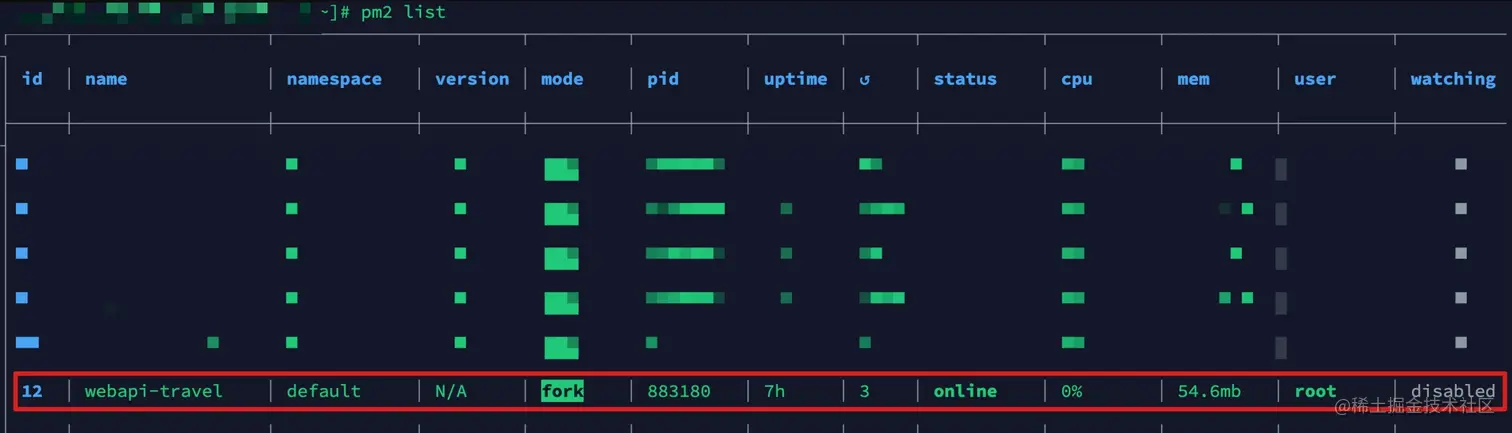Viewport: 1512px width, 433px height.
Task: Select the 'mode' column header
Action: click(562, 79)
